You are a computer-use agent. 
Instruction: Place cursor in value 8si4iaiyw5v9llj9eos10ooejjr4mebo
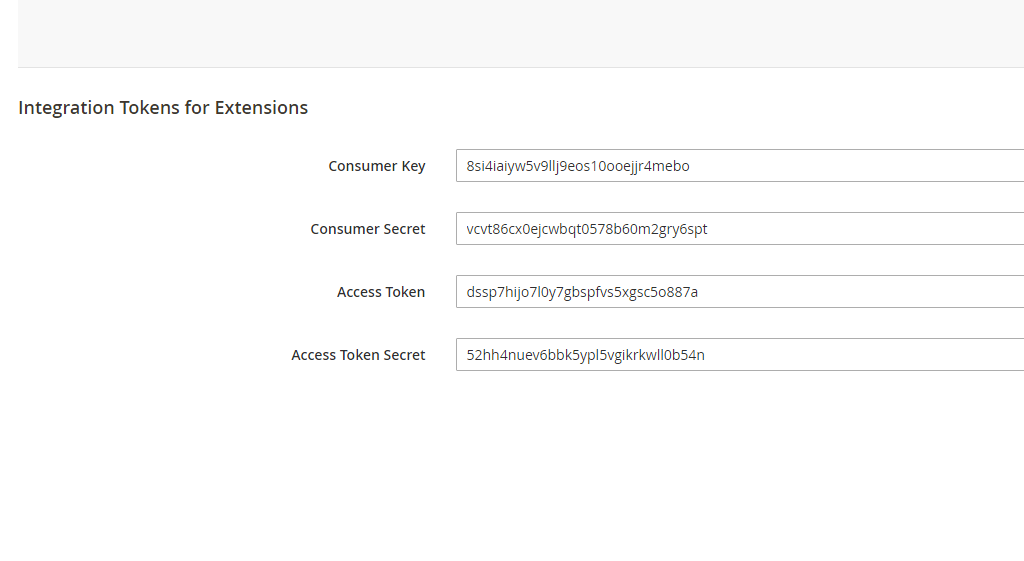click(x=577, y=166)
